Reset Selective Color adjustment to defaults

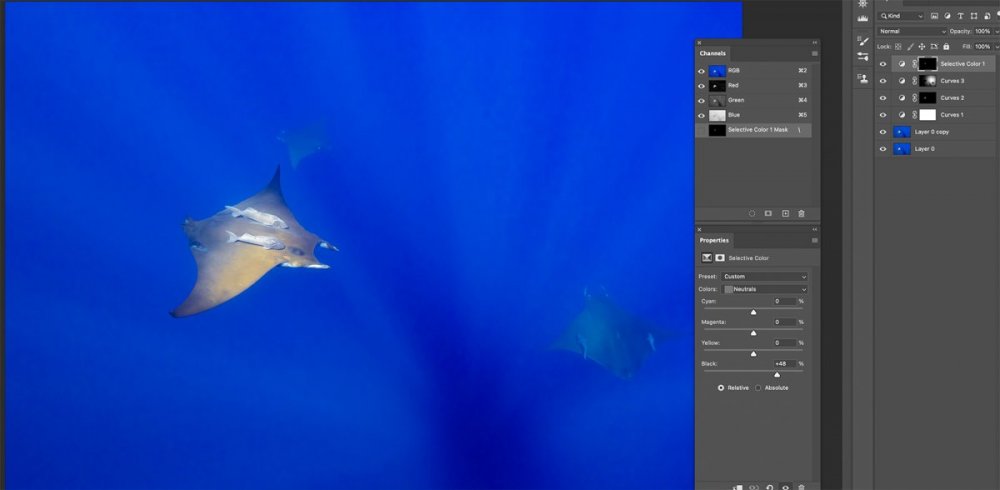click(x=770, y=487)
